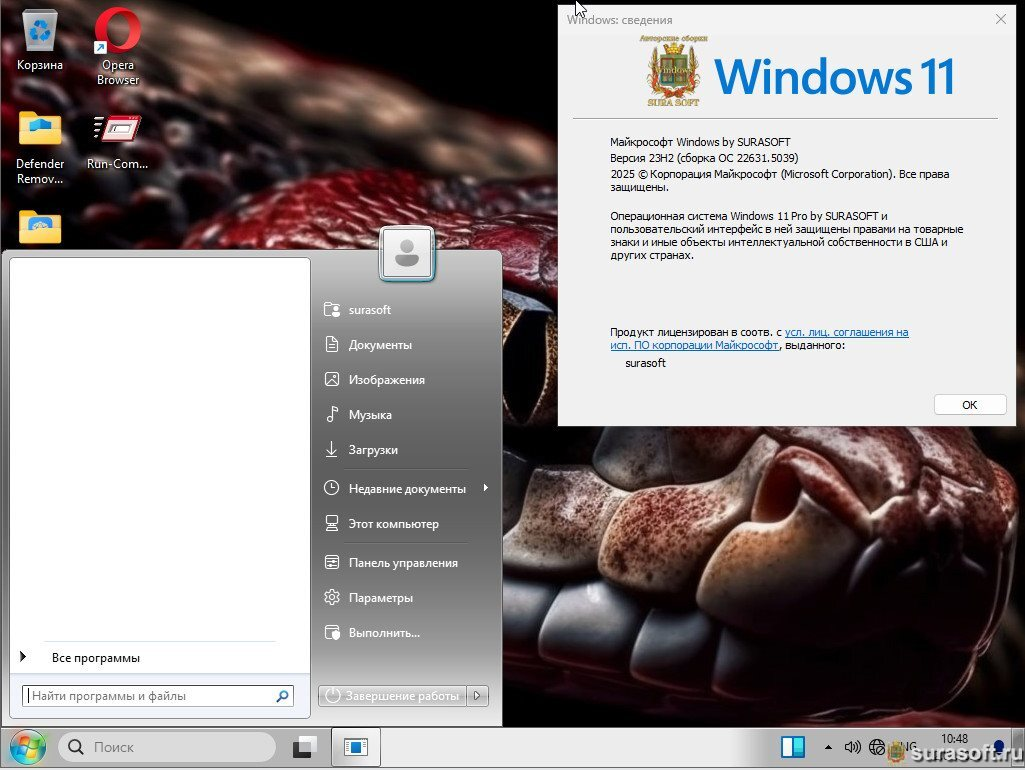
Task: Select Параметры in the Start menu
Action: click(x=380, y=598)
